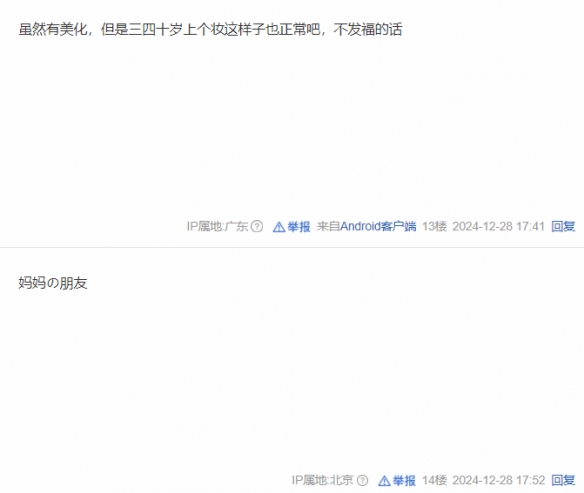The width and height of the screenshot is (584, 493).
Task: Report the 14楼 comment via 举报 text
Action: [404, 480]
